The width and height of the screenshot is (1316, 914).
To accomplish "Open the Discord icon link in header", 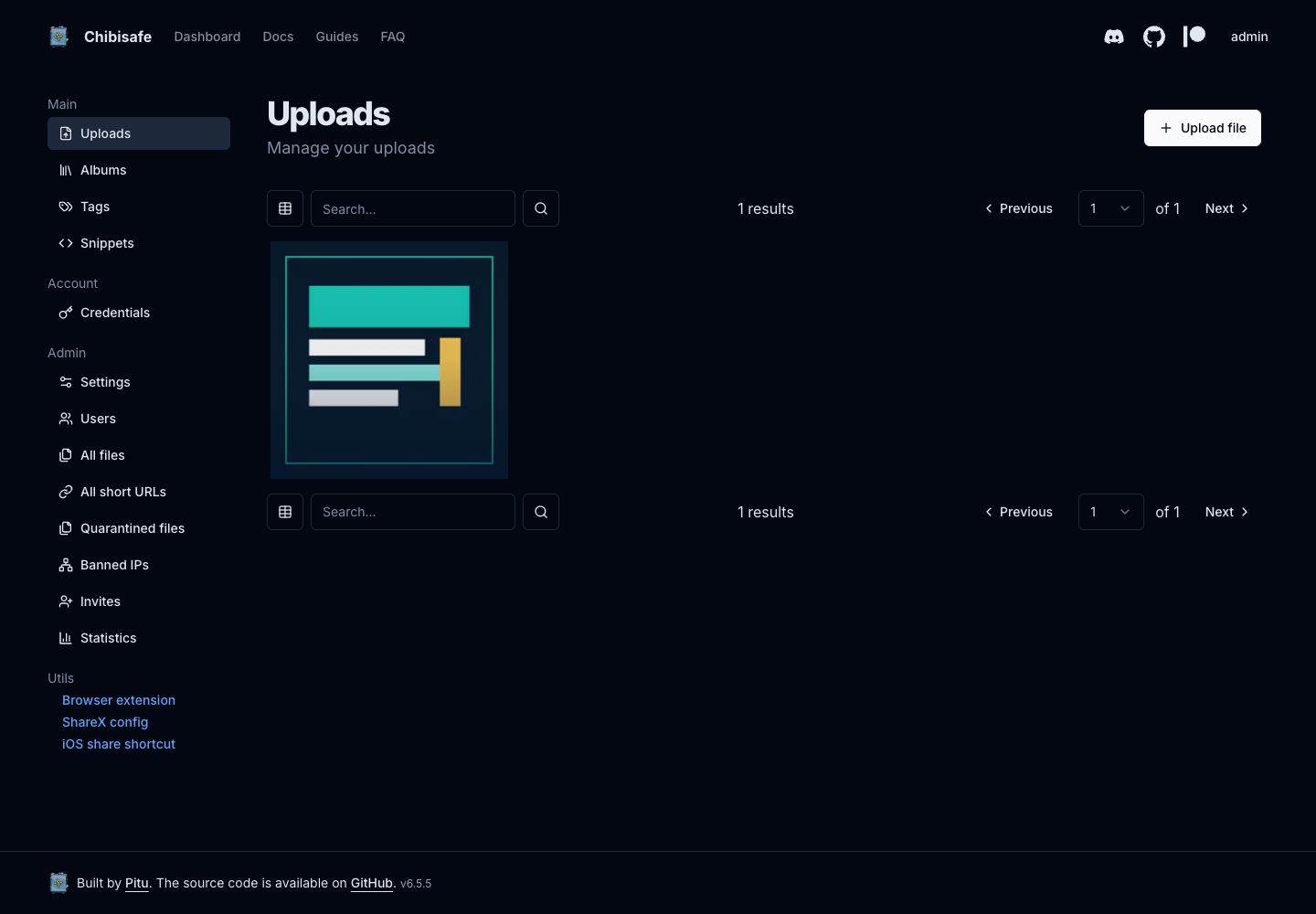I will 1114,37.
